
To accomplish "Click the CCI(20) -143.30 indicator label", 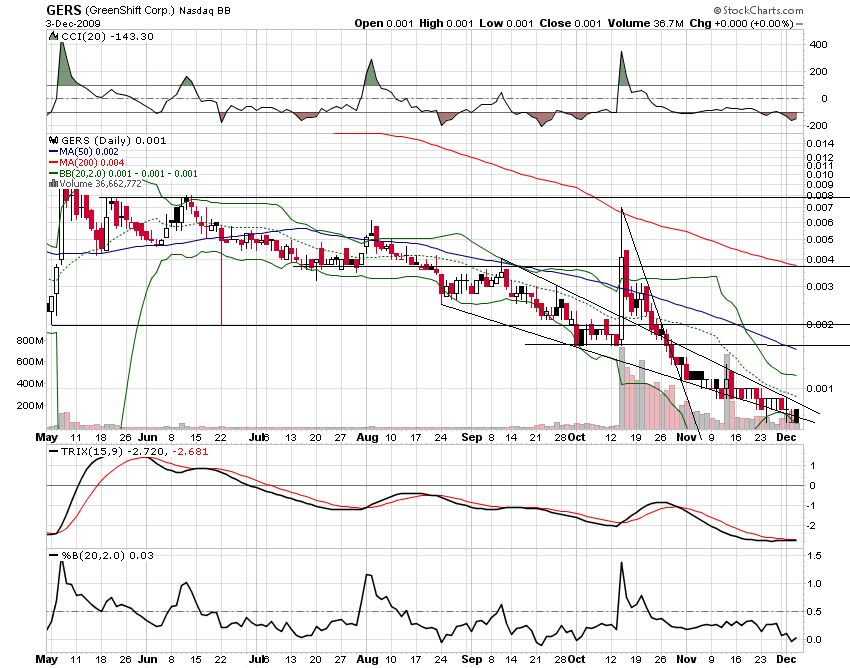I will click(x=107, y=36).
